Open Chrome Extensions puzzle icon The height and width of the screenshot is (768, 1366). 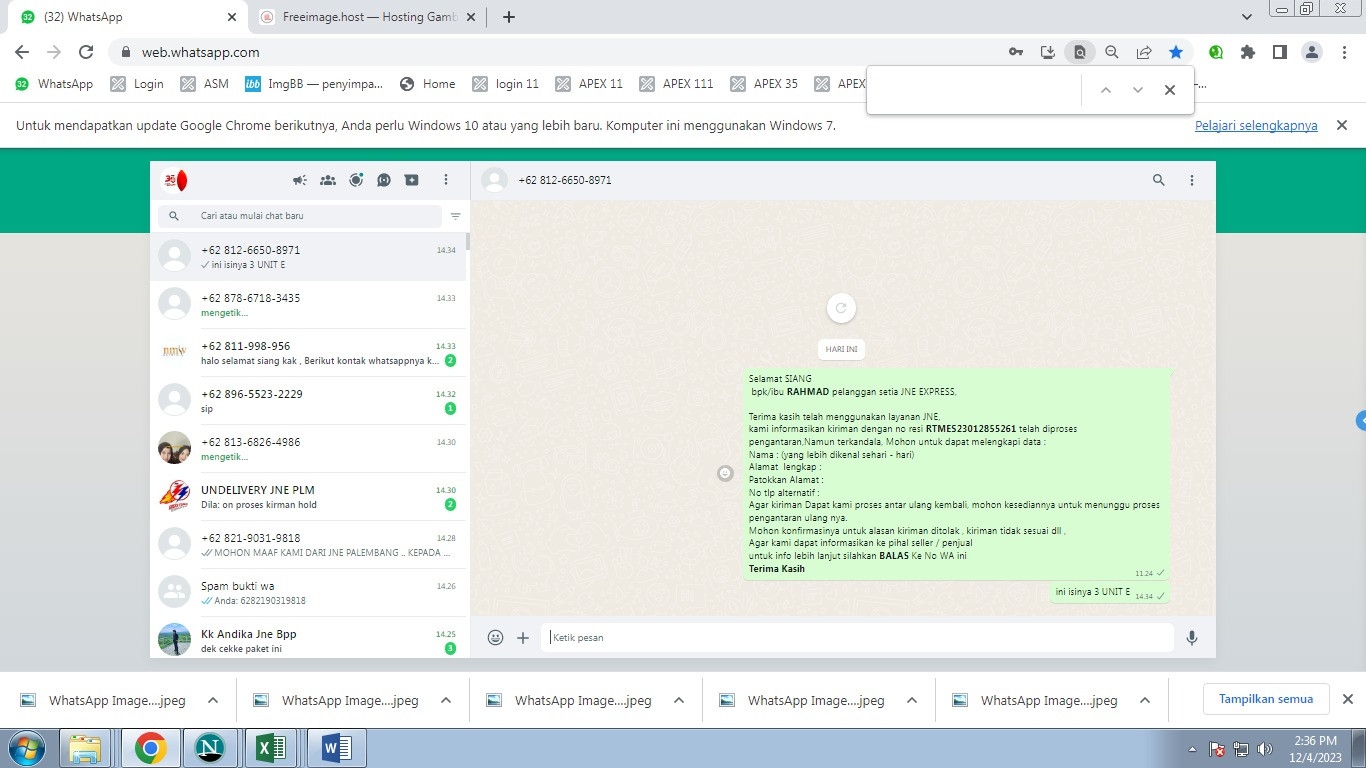1248,52
